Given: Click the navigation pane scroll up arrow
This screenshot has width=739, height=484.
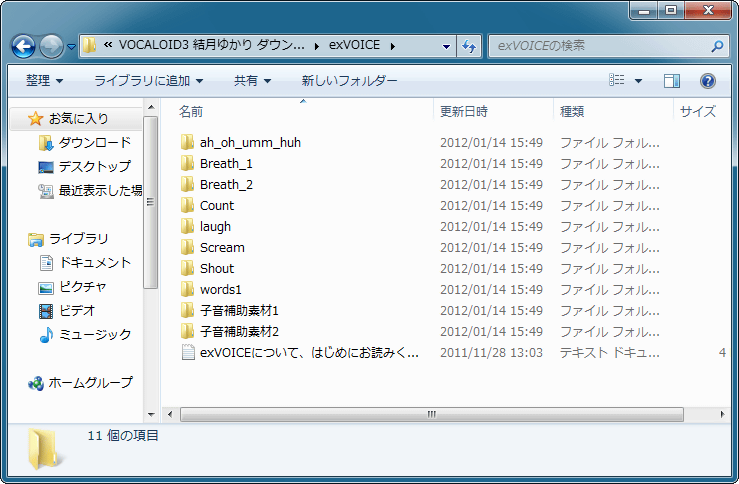Looking at the screenshot, I should pyautogui.click(x=151, y=107).
